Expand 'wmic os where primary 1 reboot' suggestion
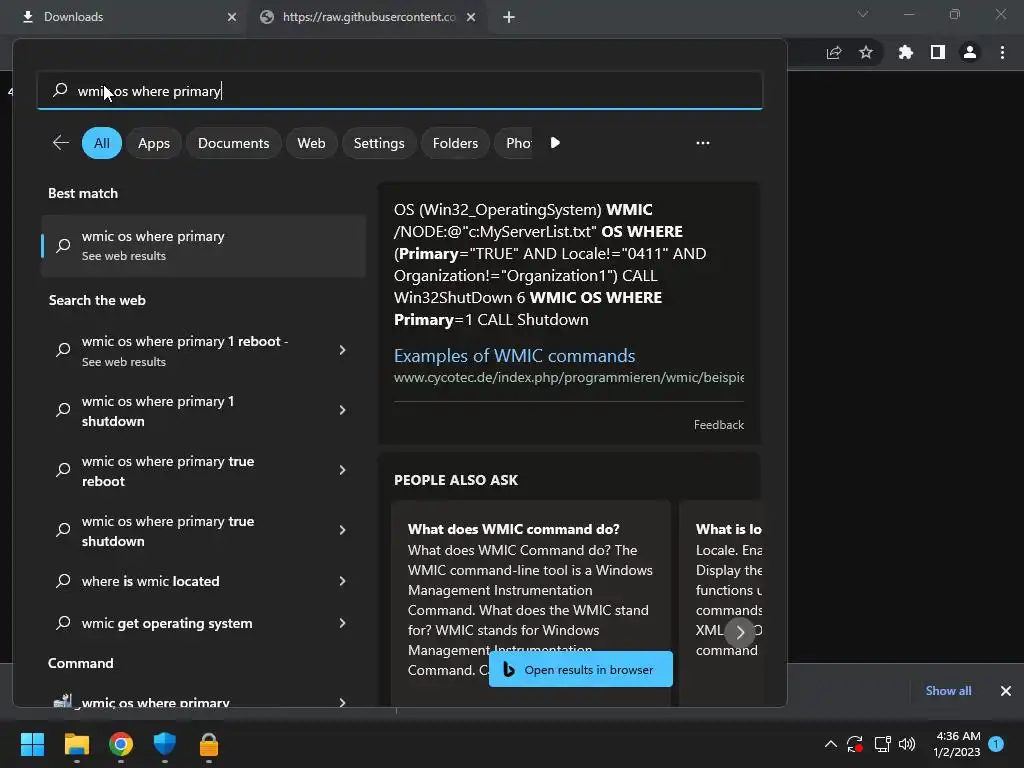This screenshot has height=768, width=1024. [342, 350]
